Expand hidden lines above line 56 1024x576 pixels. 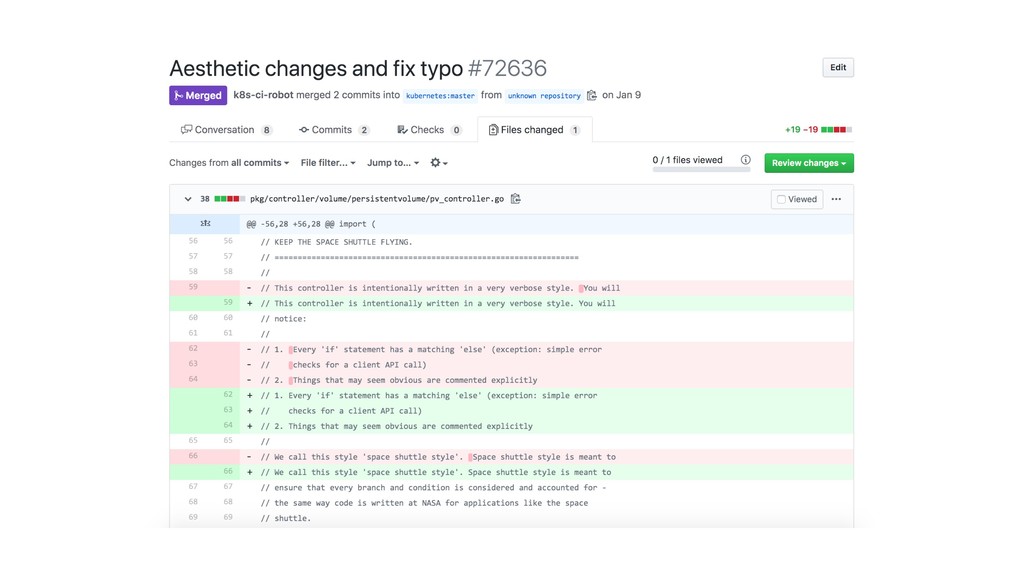pos(205,224)
